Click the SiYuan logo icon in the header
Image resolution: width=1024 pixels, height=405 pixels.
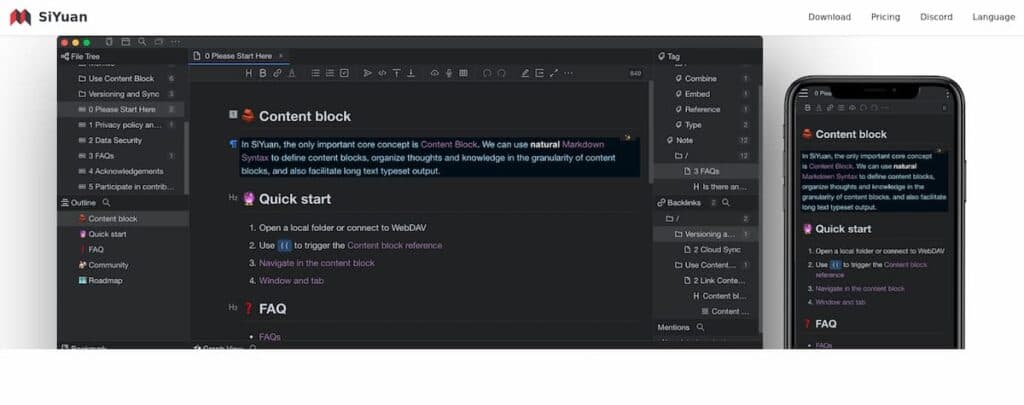click(20, 17)
